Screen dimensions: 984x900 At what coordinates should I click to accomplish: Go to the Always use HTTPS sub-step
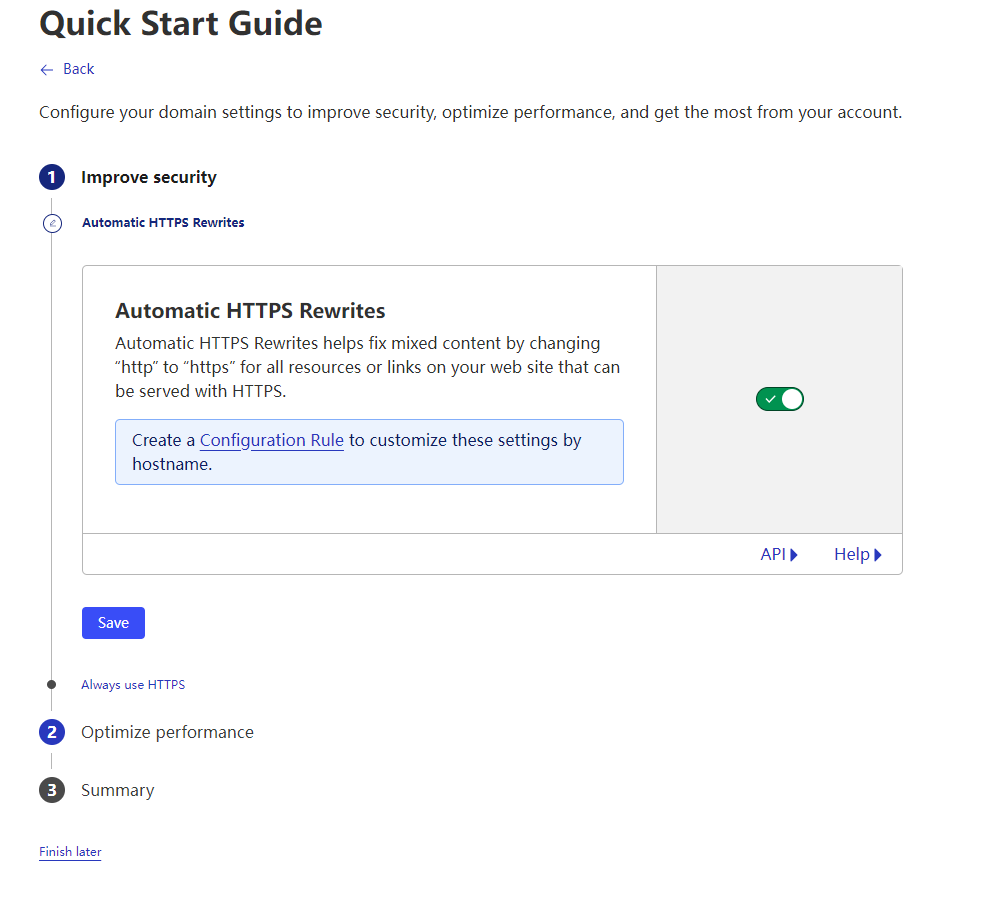coord(133,685)
